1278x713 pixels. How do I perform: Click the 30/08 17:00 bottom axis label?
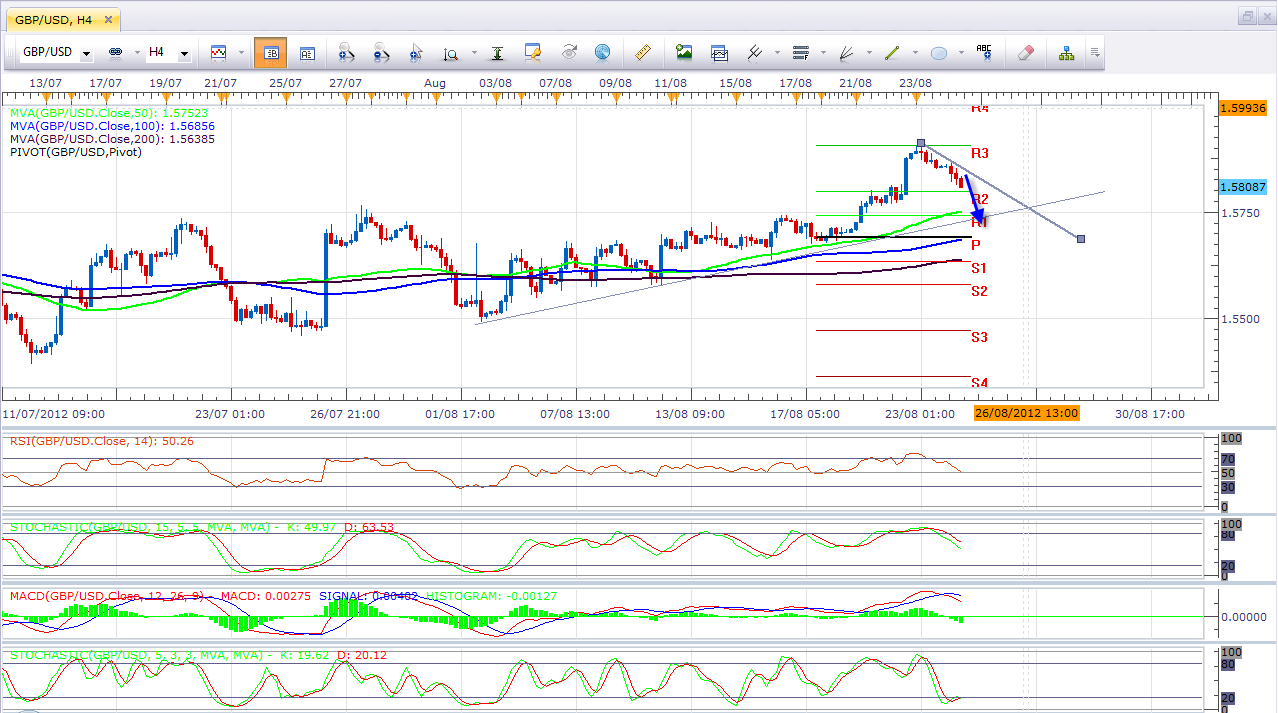pyautogui.click(x=1150, y=414)
